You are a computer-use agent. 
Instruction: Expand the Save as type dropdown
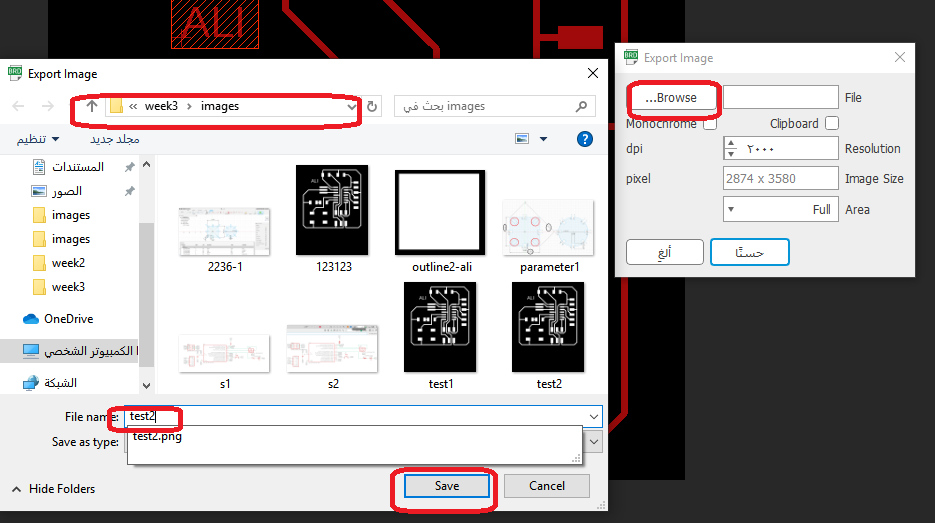coord(594,442)
